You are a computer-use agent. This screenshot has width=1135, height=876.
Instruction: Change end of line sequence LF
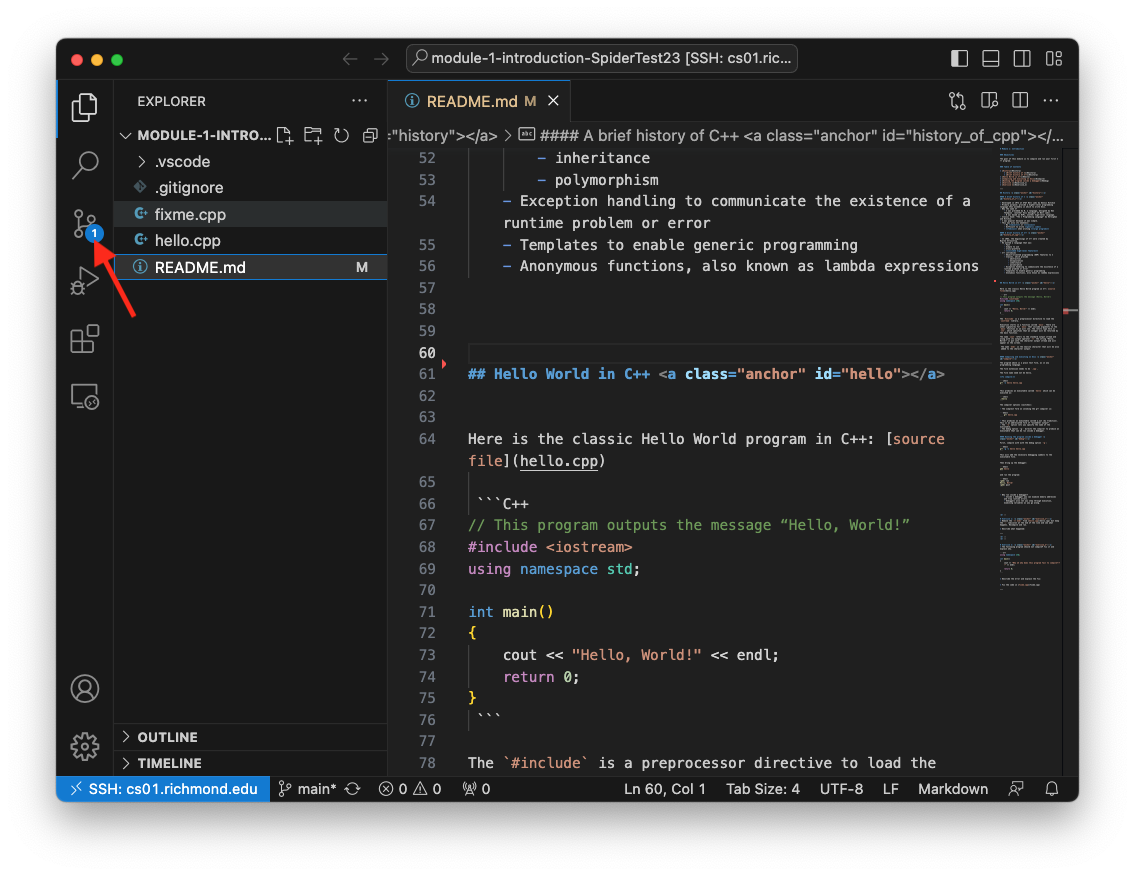pyautogui.click(x=890, y=789)
